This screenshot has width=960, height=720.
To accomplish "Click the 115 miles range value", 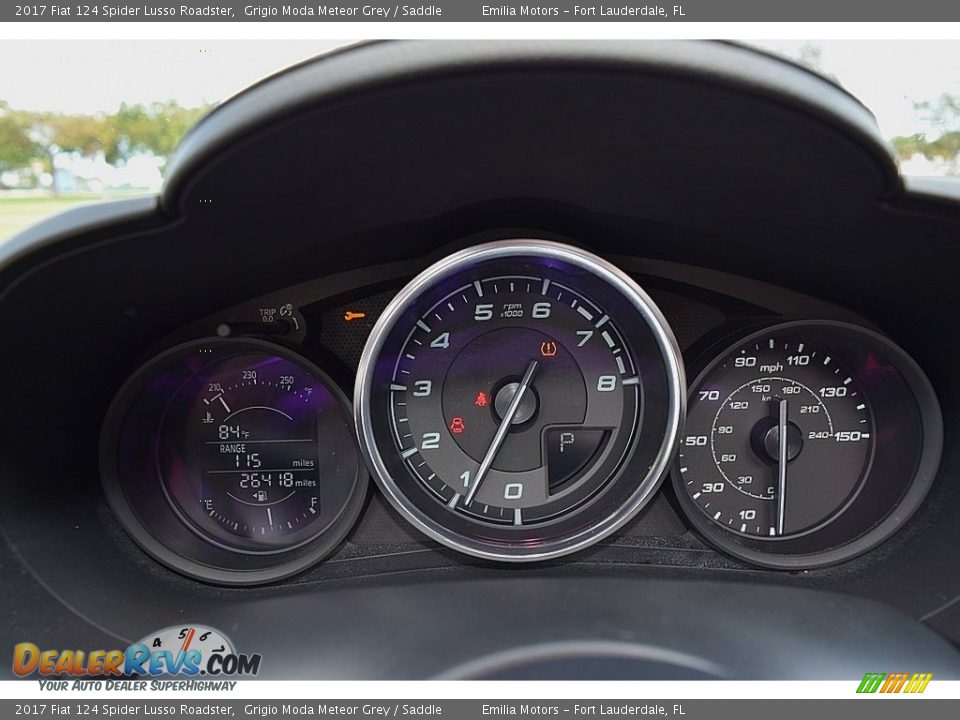I will click(x=249, y=460).
